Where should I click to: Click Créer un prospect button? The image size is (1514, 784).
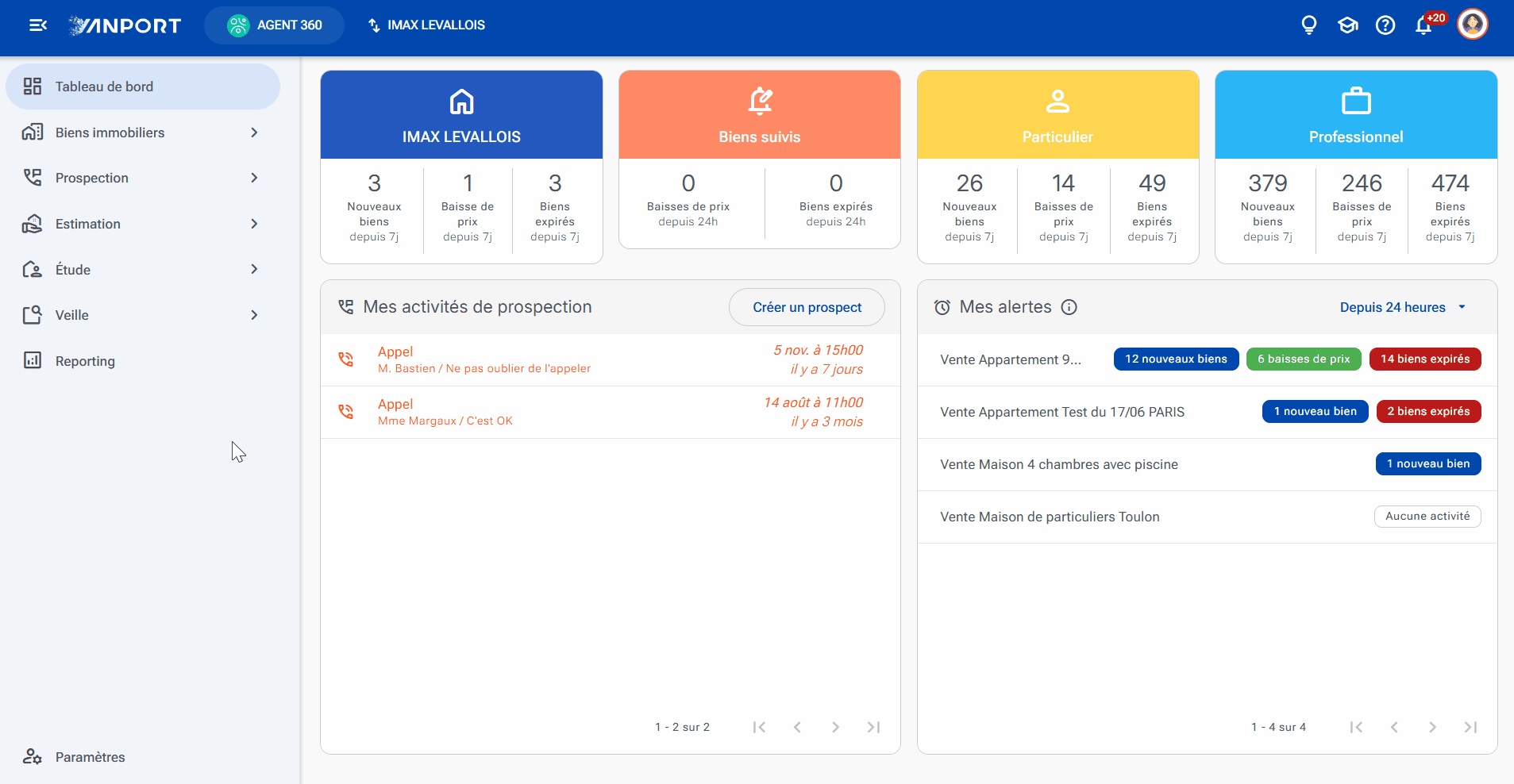tap(807, 307)
